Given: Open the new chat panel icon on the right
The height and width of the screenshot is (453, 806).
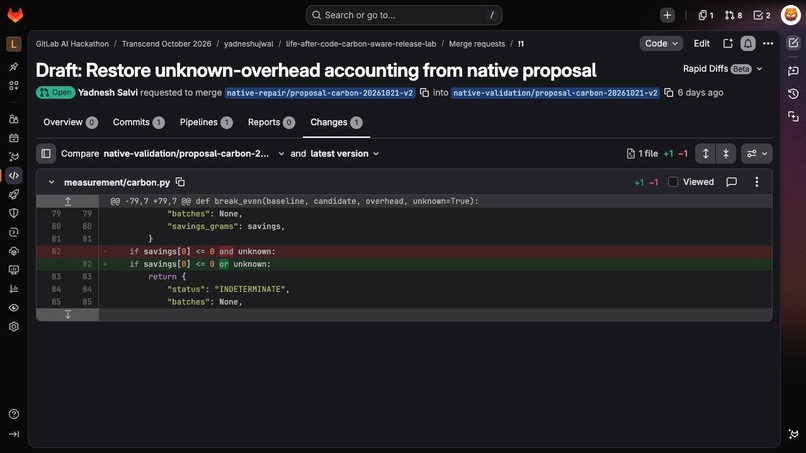Looking at the screenshot, I should click(x=793, y=71).
